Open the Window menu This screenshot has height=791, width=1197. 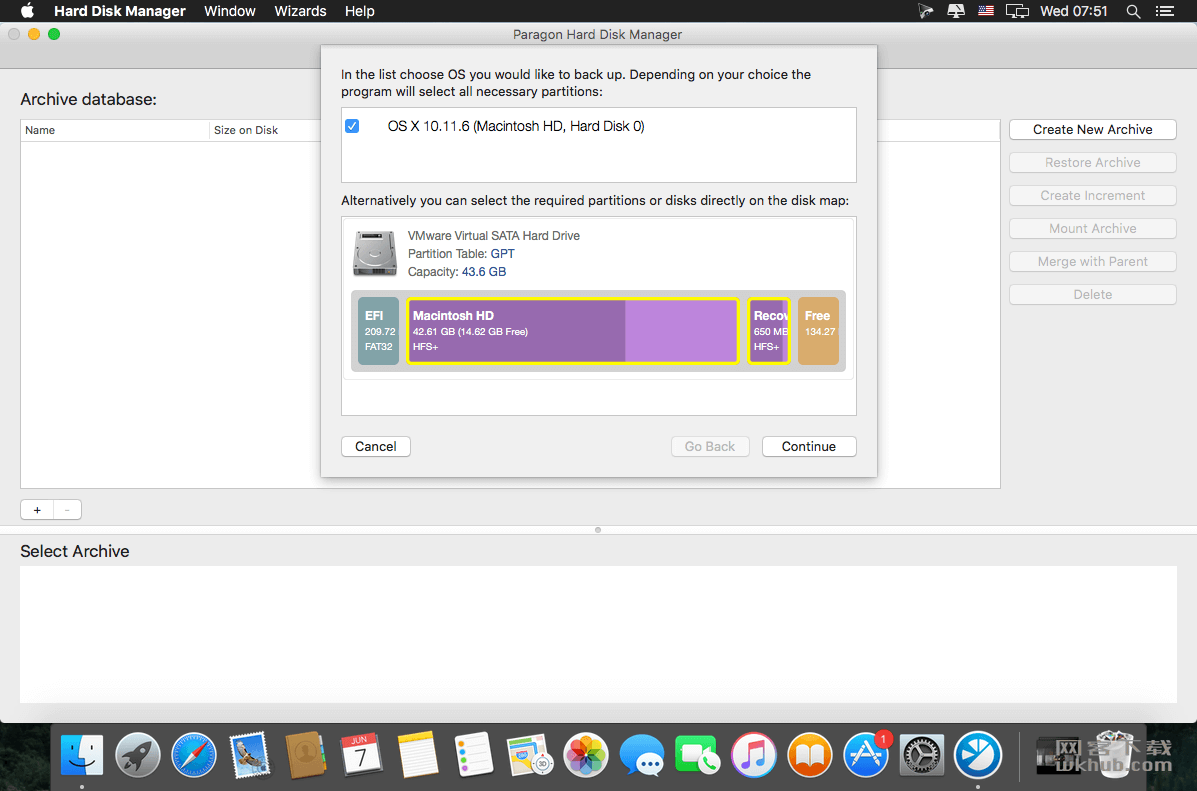click(x=230, y=11)
